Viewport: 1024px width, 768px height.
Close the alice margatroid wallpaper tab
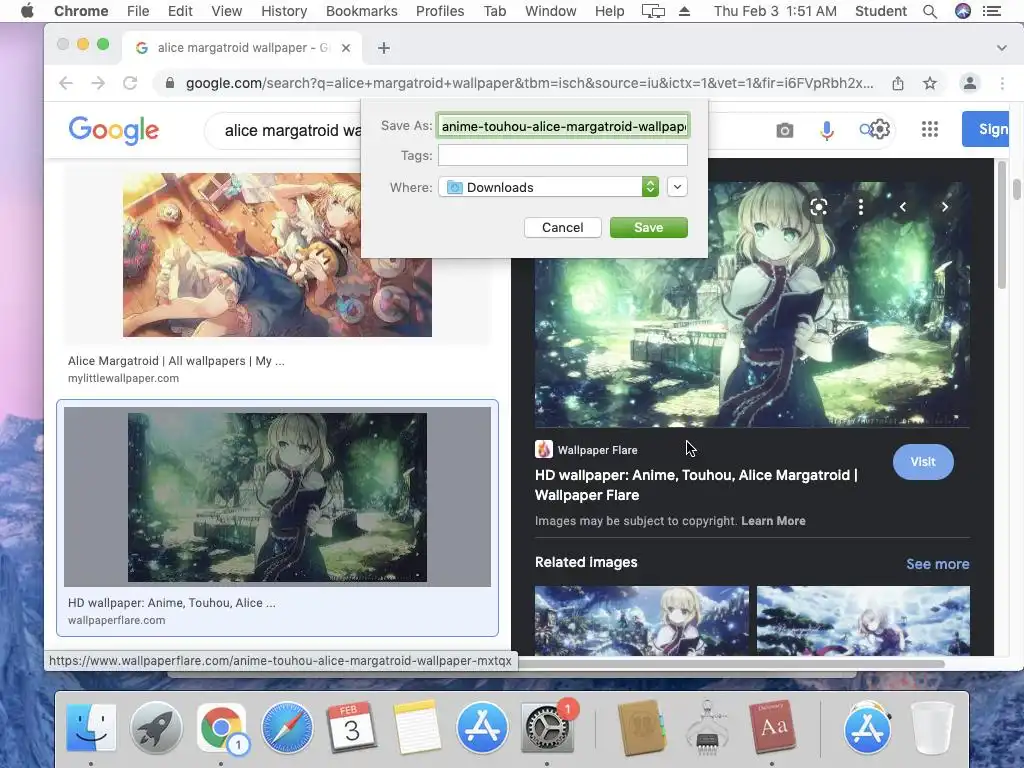coord(346,48)
